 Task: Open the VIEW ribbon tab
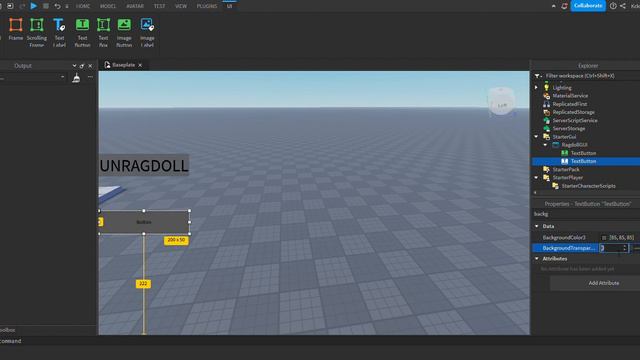[x=181, y=6]
